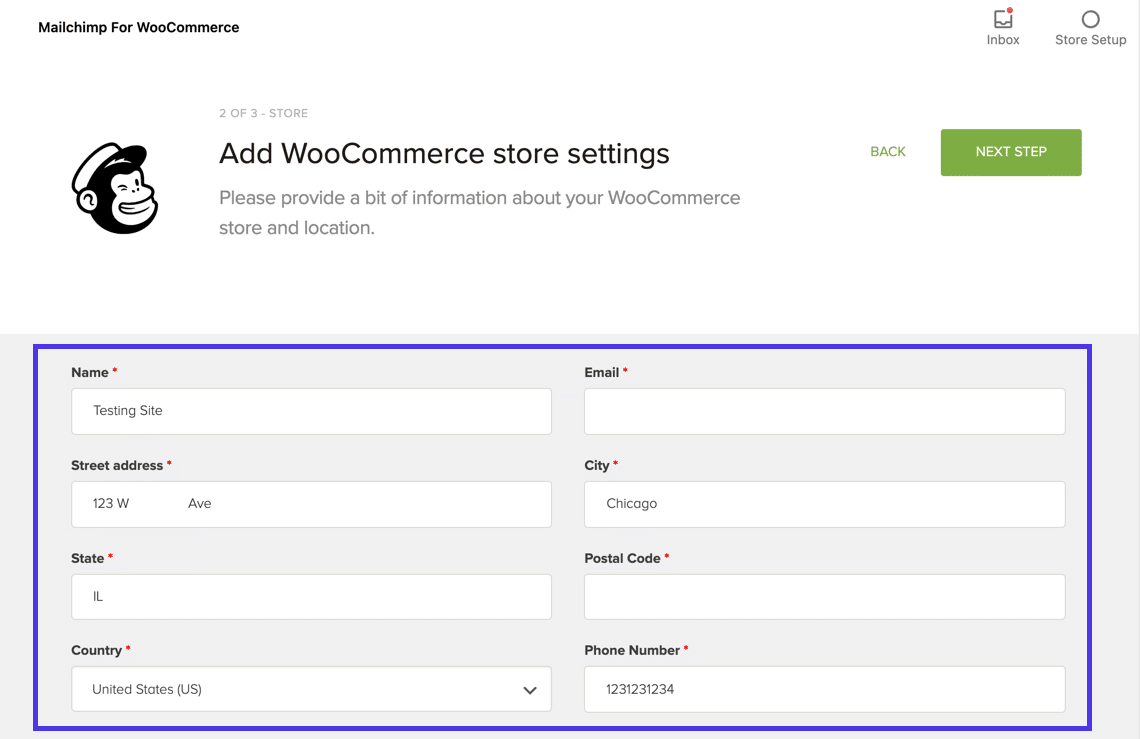The width and height of the screenshot is (1140, 739).
Task: Go back using the BACK link
Action: click(x=888, y=152)
